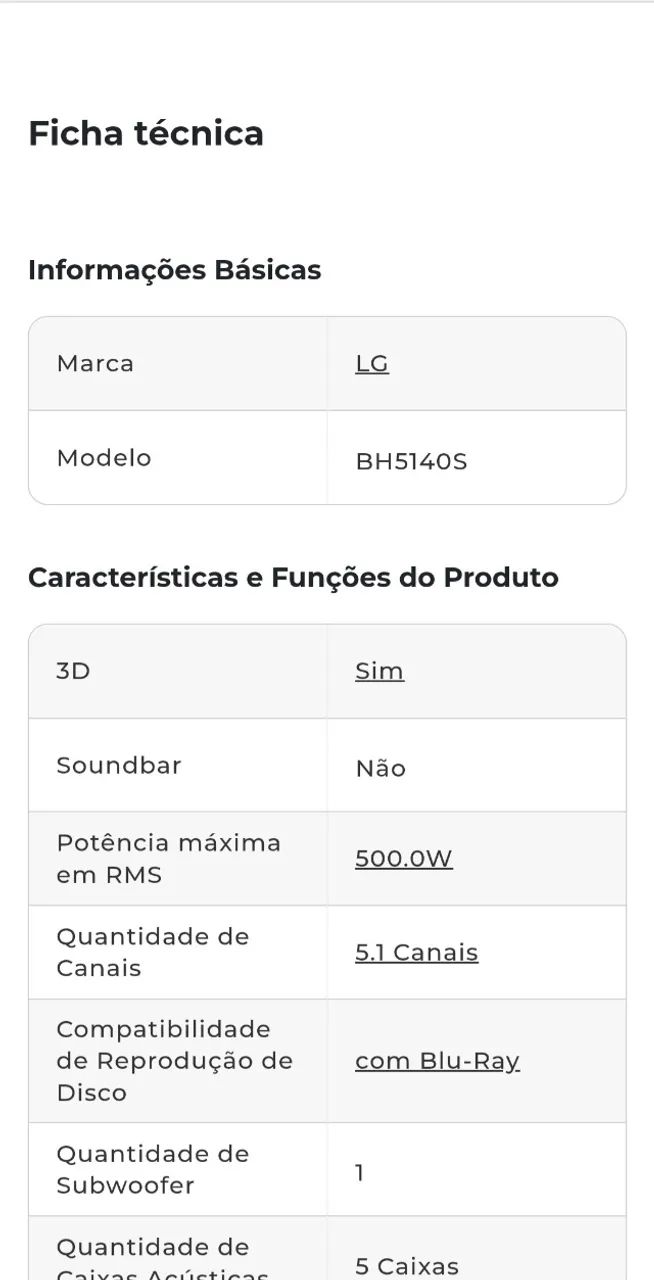This screenshot has height=1280, width=654.
Task: Click the Não value for Soundbar
Action: tap(380, 769)
